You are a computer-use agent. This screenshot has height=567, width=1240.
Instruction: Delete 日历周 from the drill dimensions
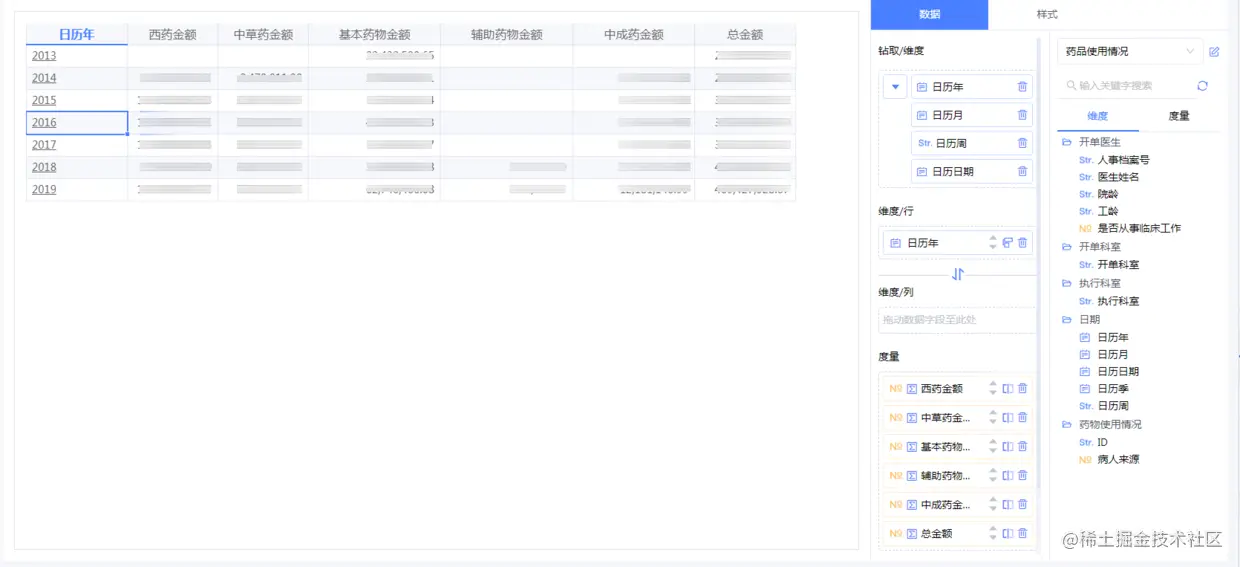tap(1022, 143)
